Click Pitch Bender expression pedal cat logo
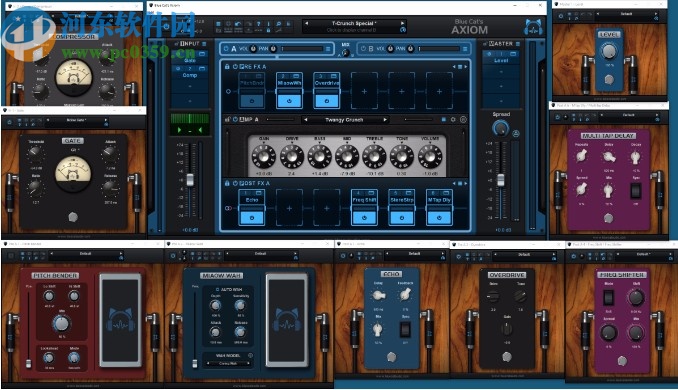 (121, 321)
